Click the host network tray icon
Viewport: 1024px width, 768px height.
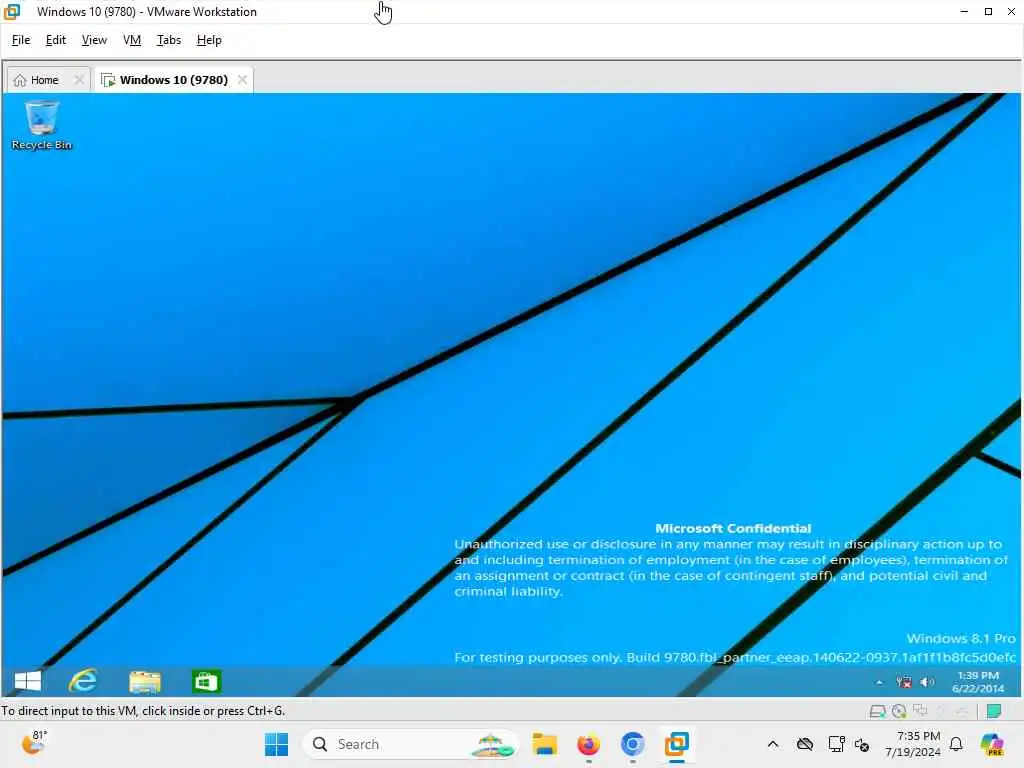tap(836, 744)
